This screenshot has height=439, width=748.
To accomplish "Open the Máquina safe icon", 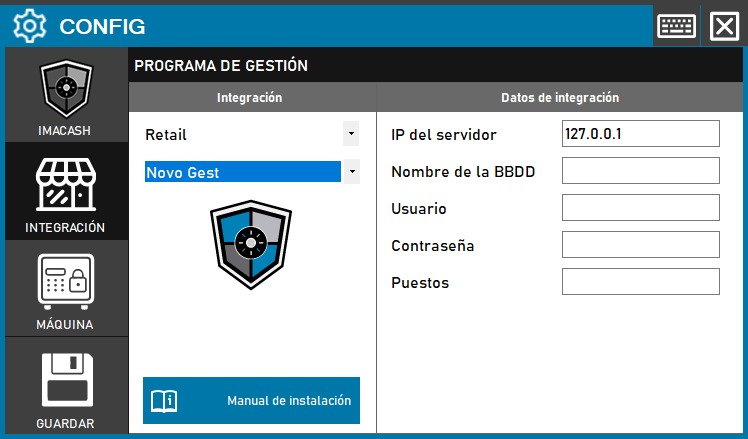I will click(x=66, y=282).
